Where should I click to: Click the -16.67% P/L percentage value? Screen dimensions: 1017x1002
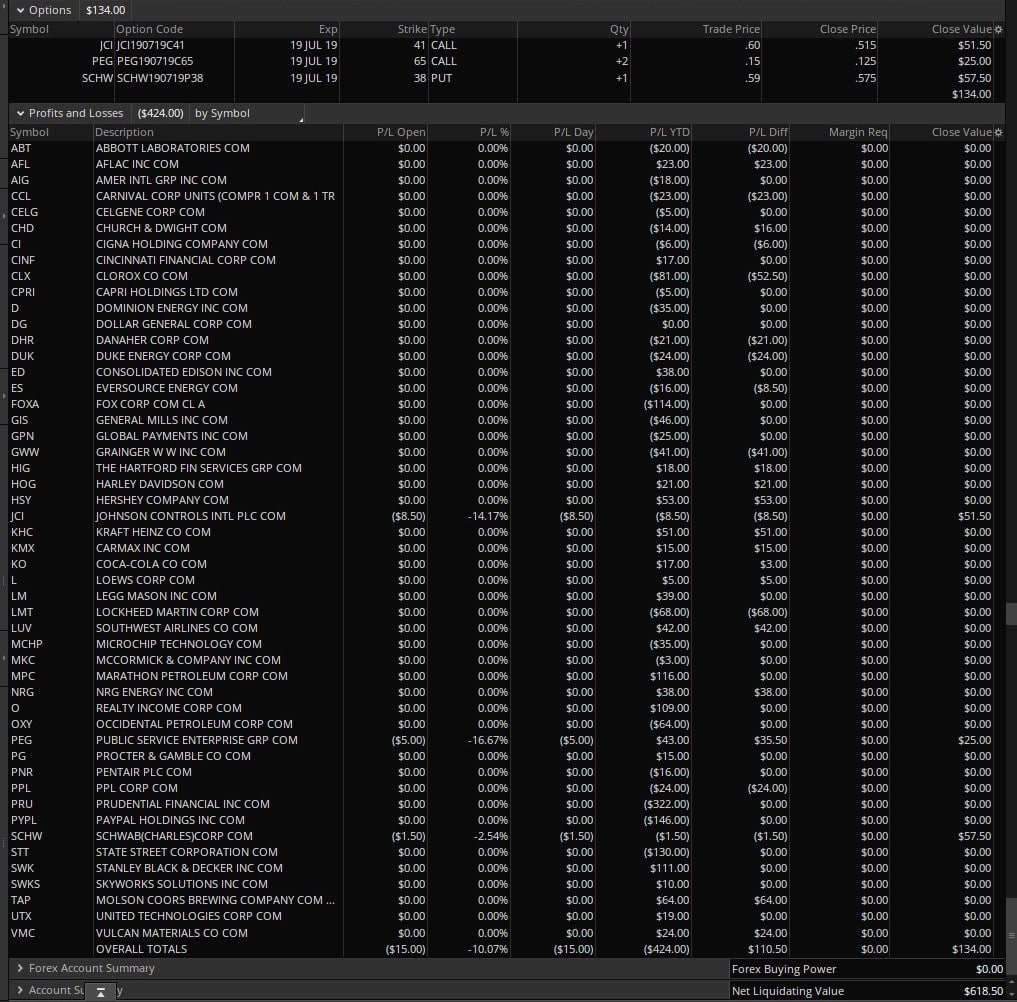[x=488, y=740]
